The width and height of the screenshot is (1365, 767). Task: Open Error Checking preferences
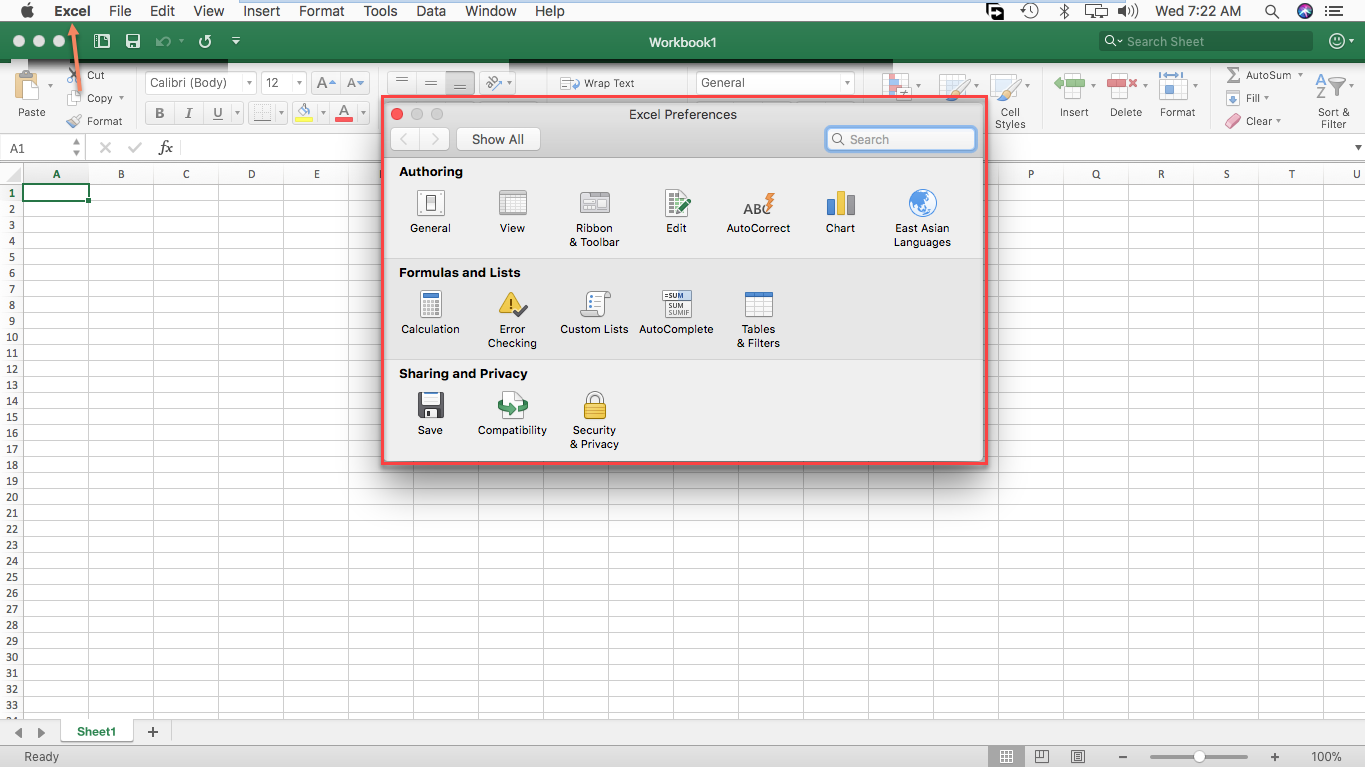pyautogui.click(x=512, y=320)
